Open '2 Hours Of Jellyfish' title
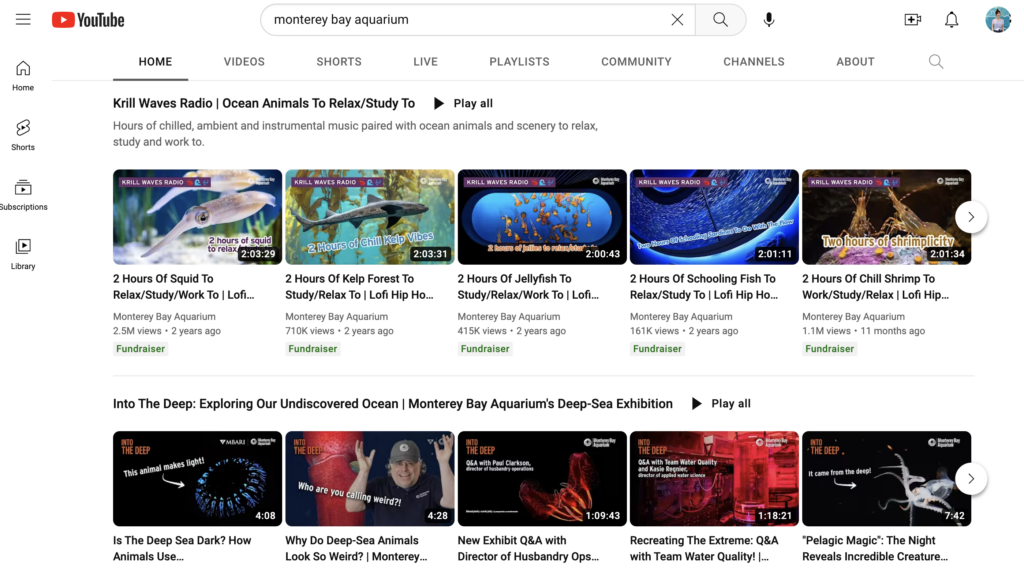This screenshot has height=571, width=1024. 528,287
